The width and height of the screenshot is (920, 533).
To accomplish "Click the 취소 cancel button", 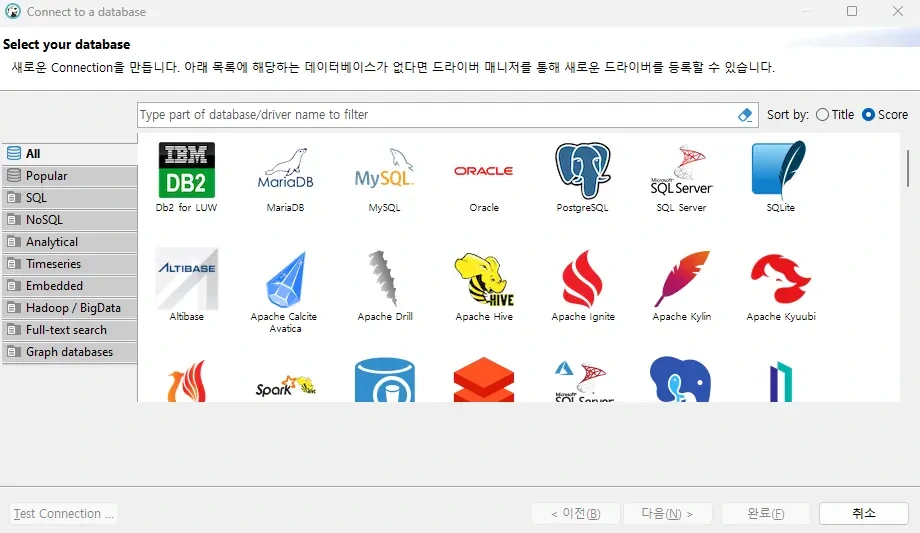I will pyautogui.click(x=864, y=514).
